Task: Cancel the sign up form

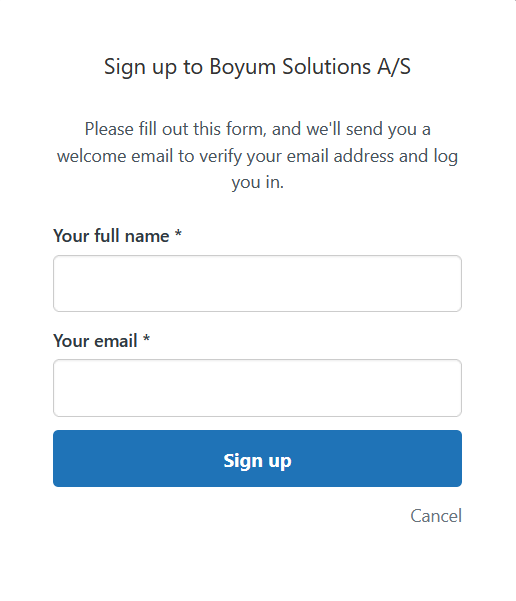Action: (436, 516)
